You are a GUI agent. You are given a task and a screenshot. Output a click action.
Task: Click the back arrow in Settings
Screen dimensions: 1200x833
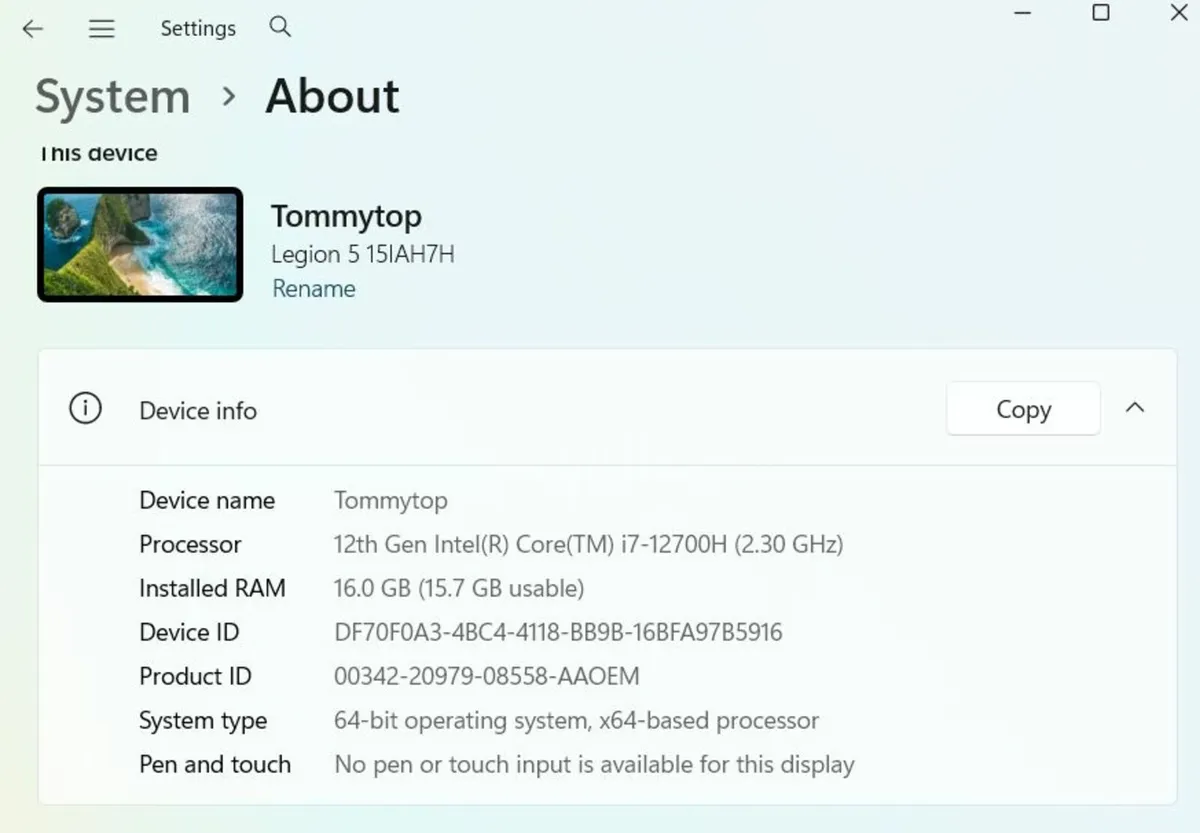33,29
